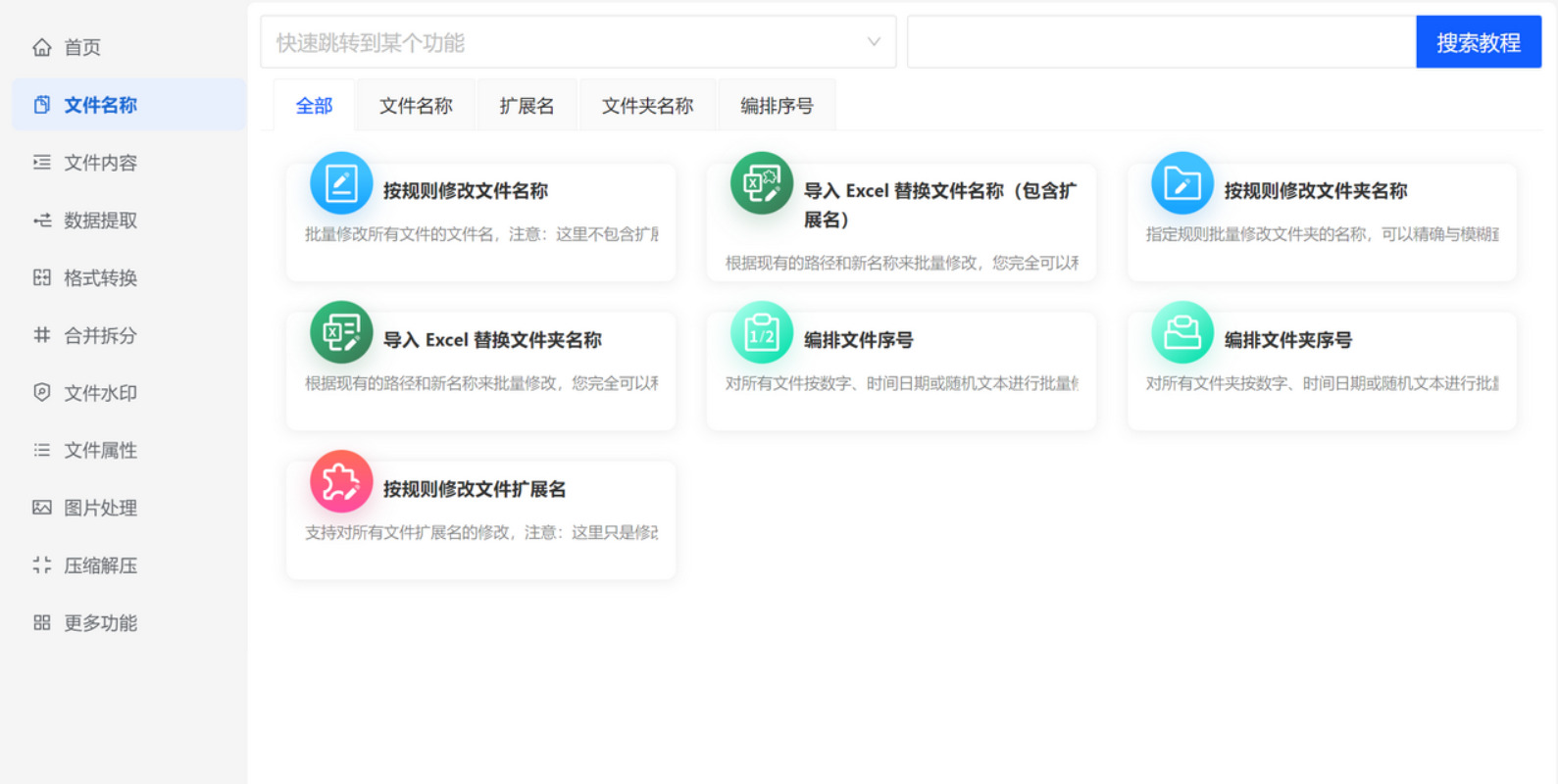Open the 按规则修改文件名称 card title
The height and width of the screenshot is (784, 1558).
[466, 191]
